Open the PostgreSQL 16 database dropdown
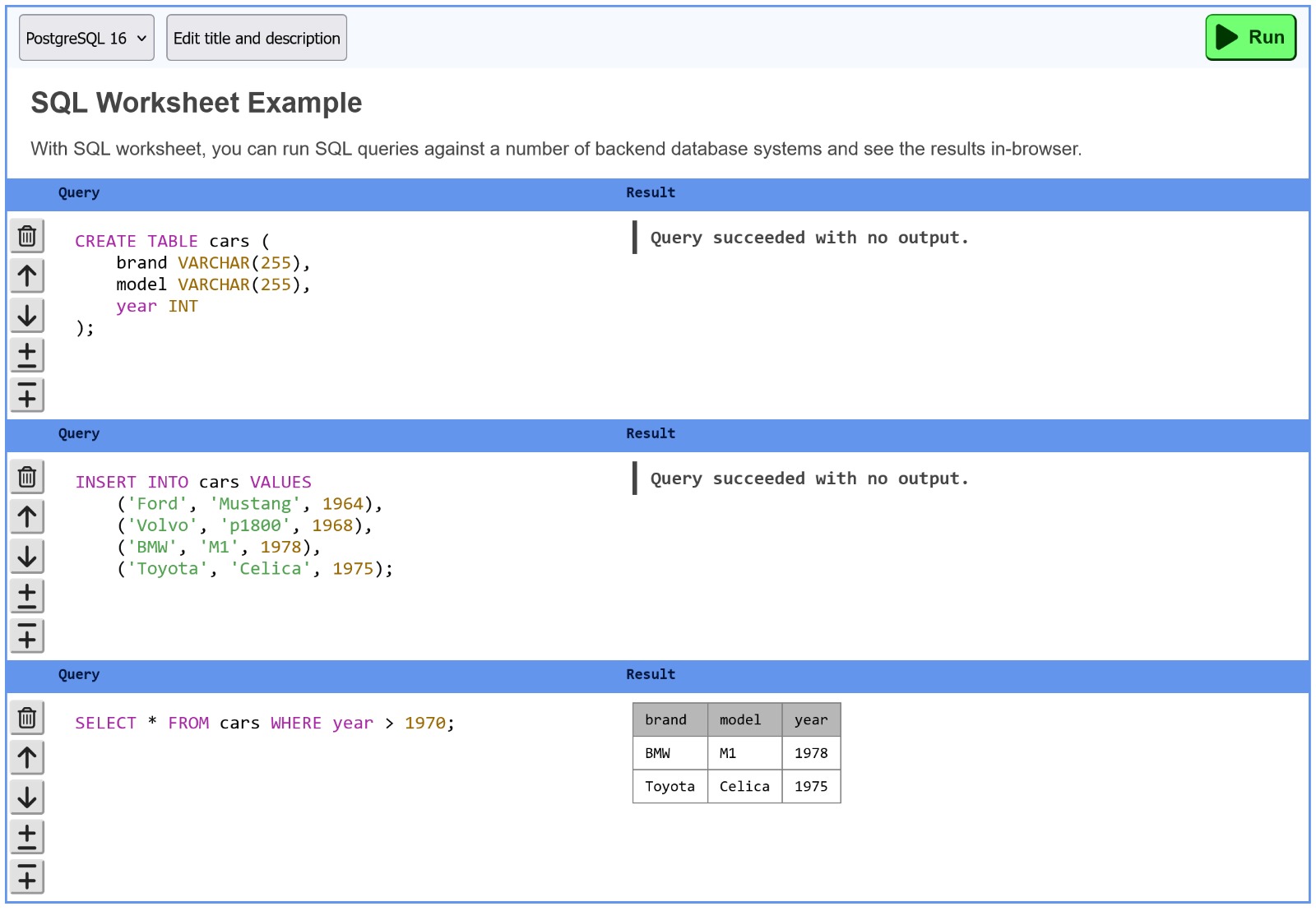The width and height of the screenshot is (1316, 911). [86, 37]
